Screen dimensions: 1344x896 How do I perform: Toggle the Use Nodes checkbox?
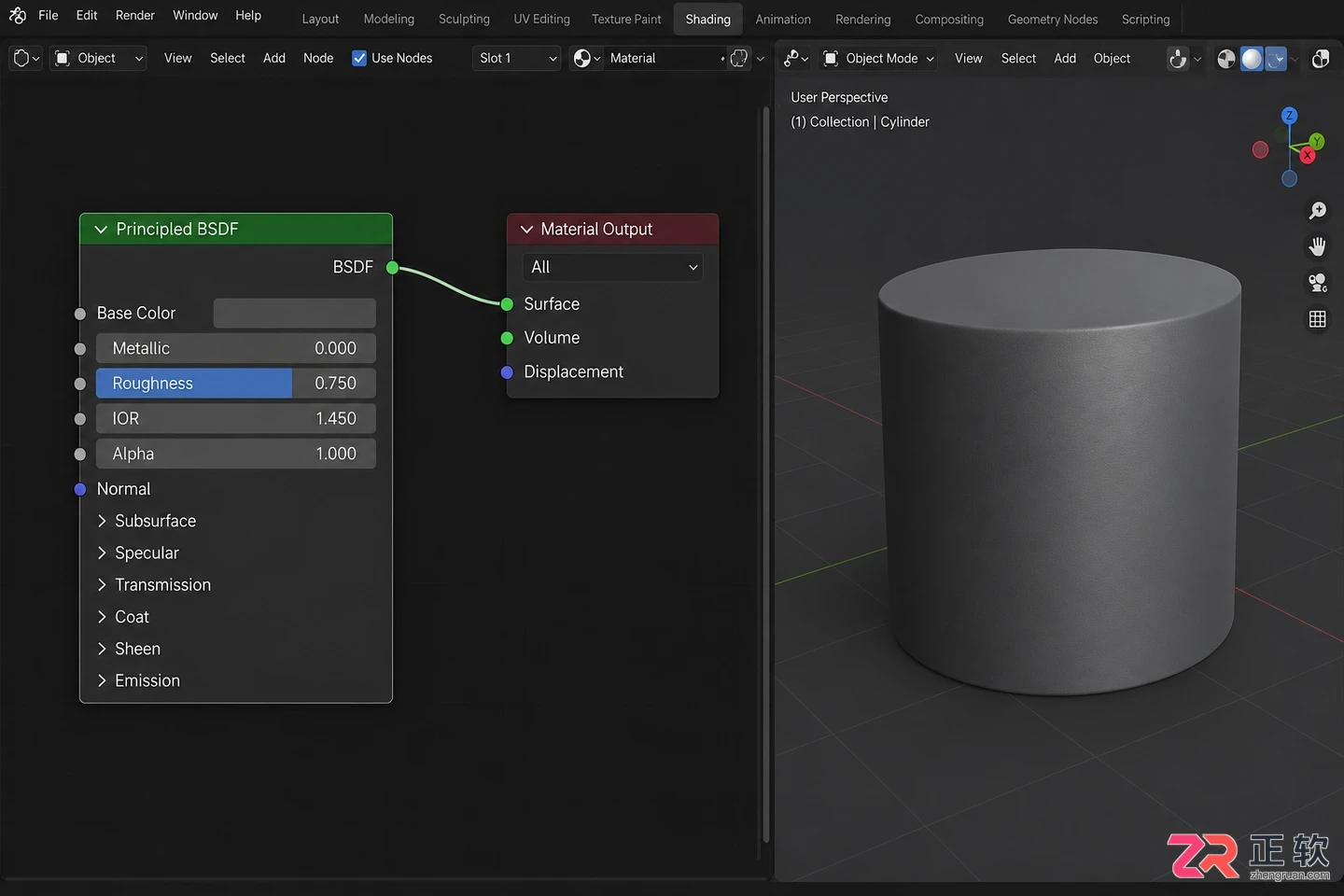click(359, 58)
